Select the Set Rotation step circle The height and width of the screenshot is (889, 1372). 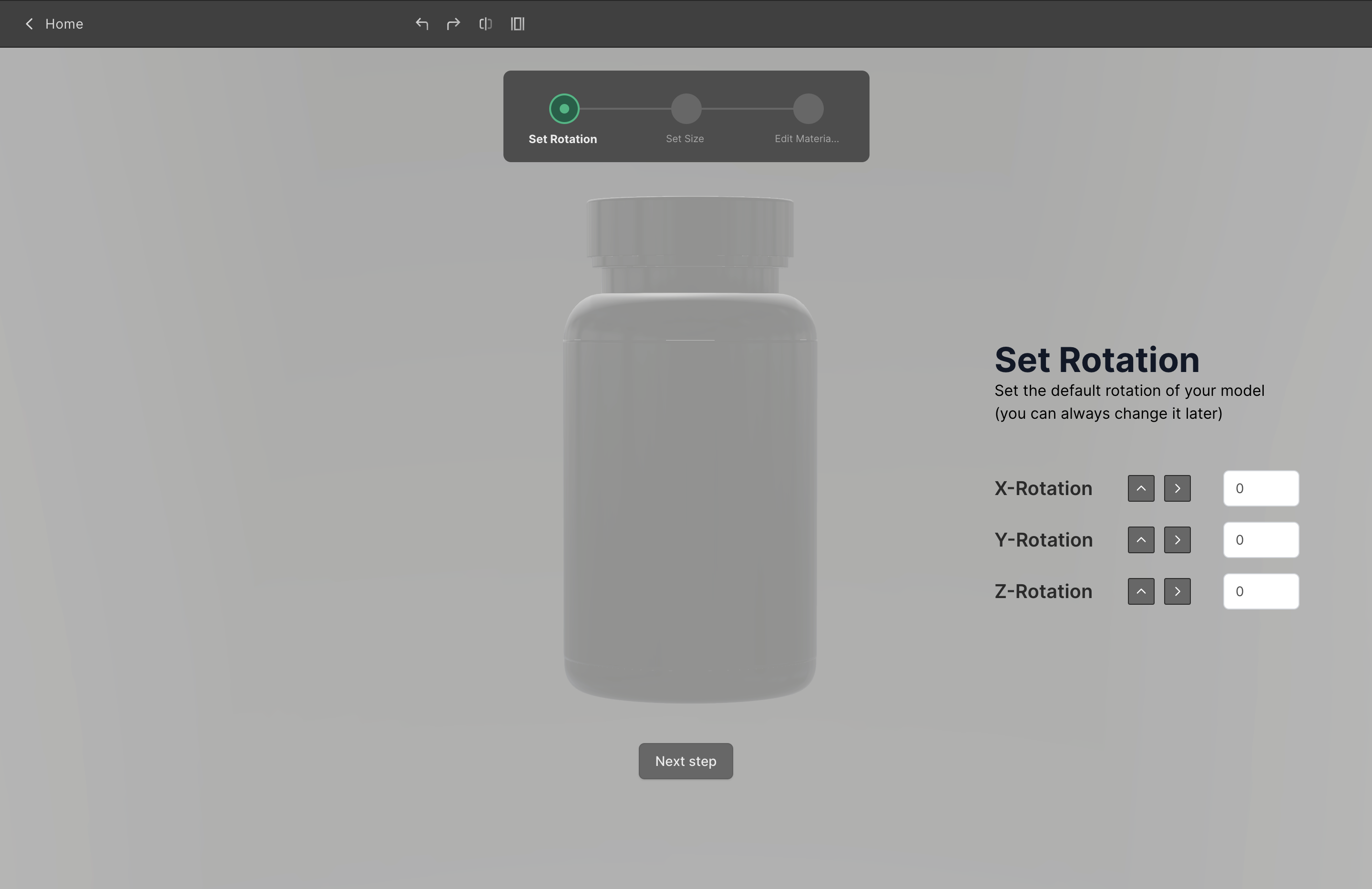(564, 108)
